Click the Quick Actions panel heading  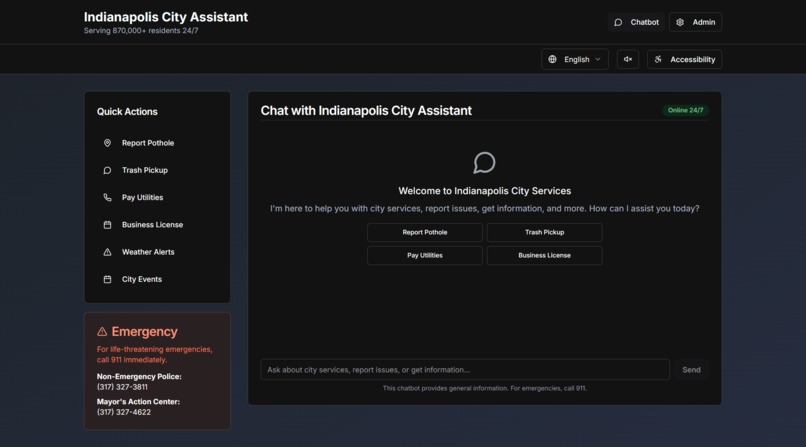(127, 111)
